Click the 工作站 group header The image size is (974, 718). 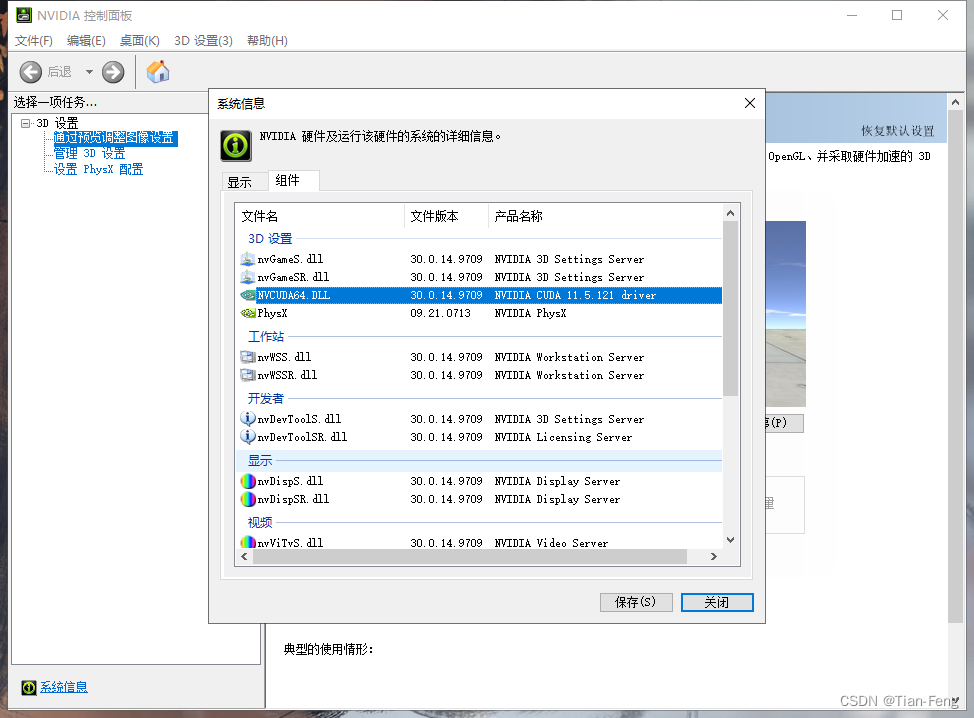click(x=266, y=337)
